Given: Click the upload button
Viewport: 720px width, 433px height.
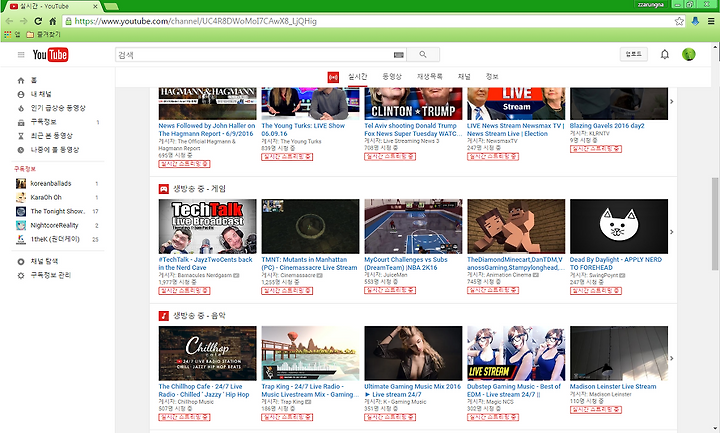Looking at the screenshot, I should (634, 54).
